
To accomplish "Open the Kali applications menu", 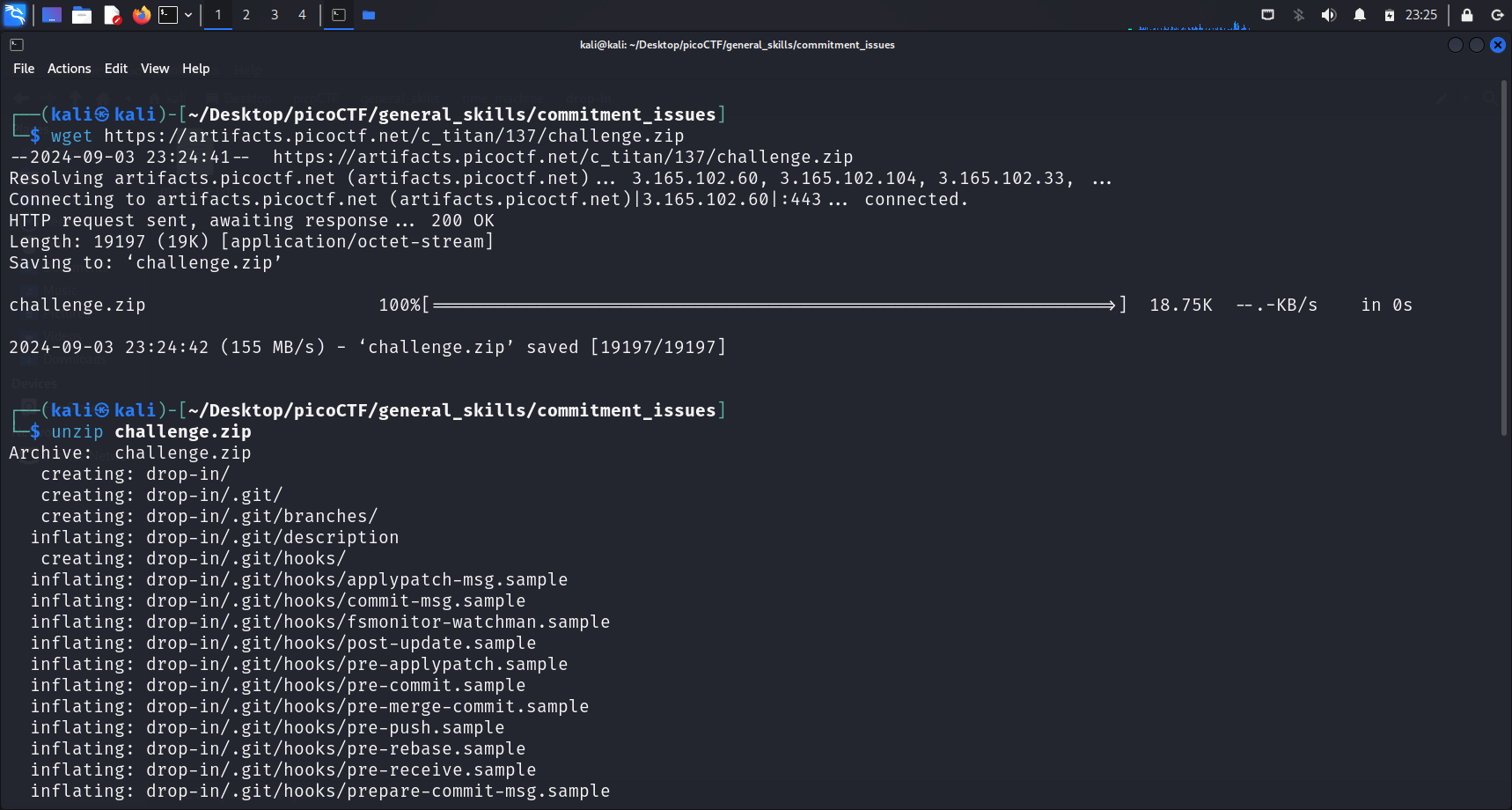I will (15, 15).
